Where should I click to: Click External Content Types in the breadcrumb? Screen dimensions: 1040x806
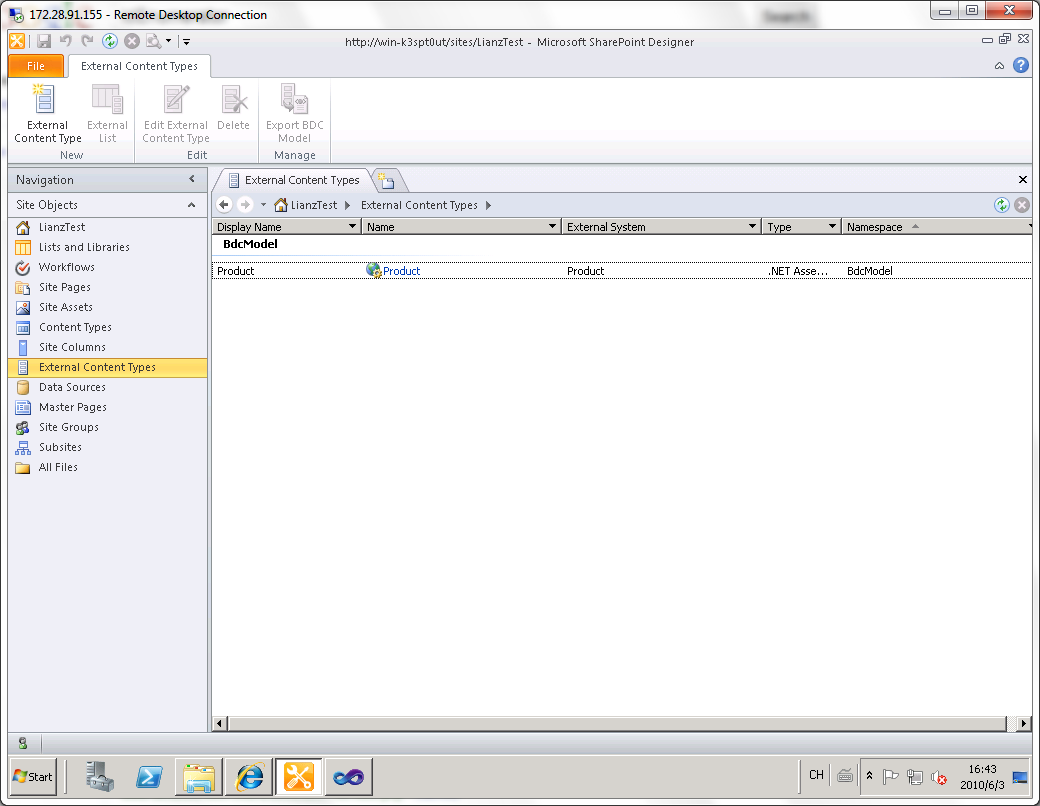[x=419, y=205]
